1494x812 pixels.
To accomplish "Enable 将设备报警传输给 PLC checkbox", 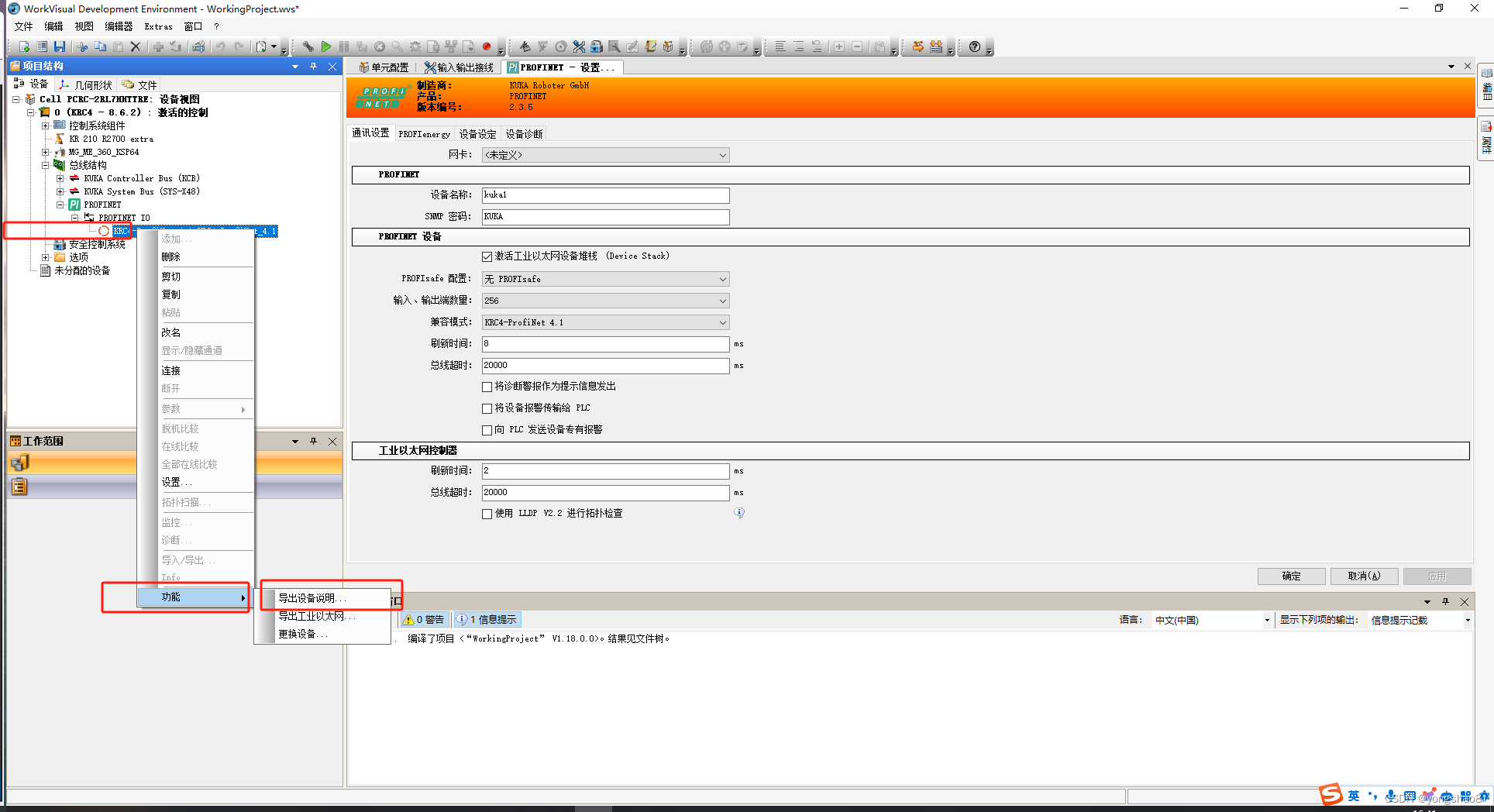I will (487, 408).
